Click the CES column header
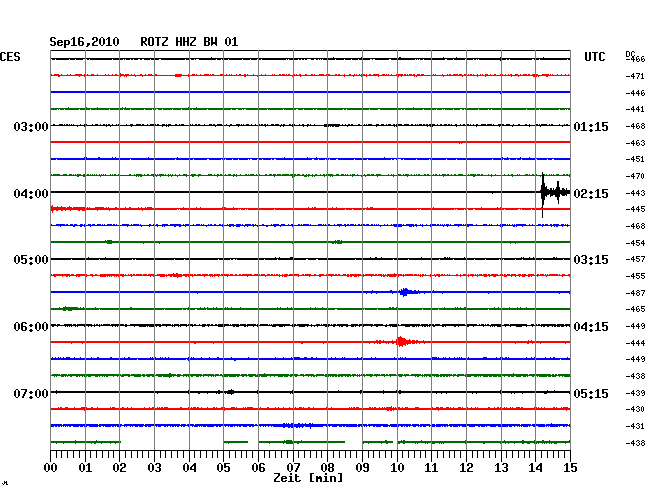650x494 pixels. (x=10, y=57)
